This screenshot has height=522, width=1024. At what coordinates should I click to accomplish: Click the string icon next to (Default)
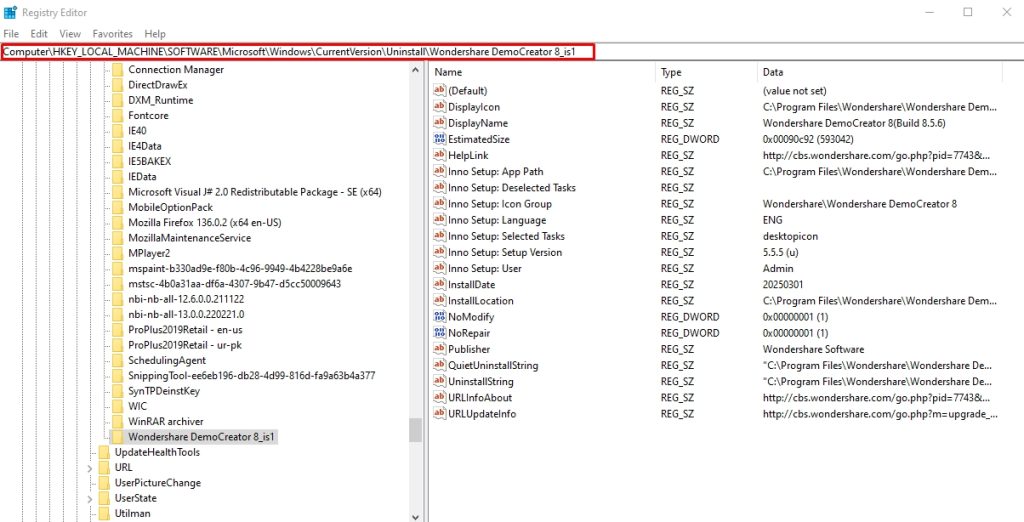tap(440, 91)
